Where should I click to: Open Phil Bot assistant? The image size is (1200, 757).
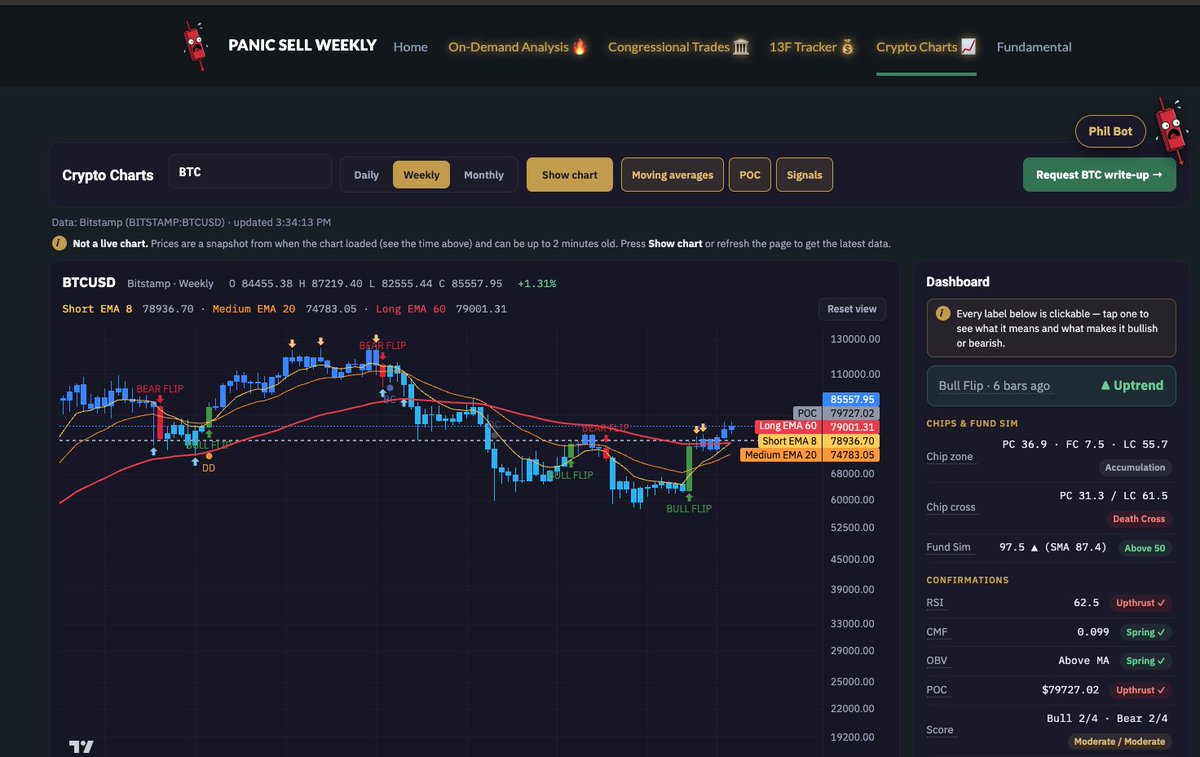point(1110,131)
